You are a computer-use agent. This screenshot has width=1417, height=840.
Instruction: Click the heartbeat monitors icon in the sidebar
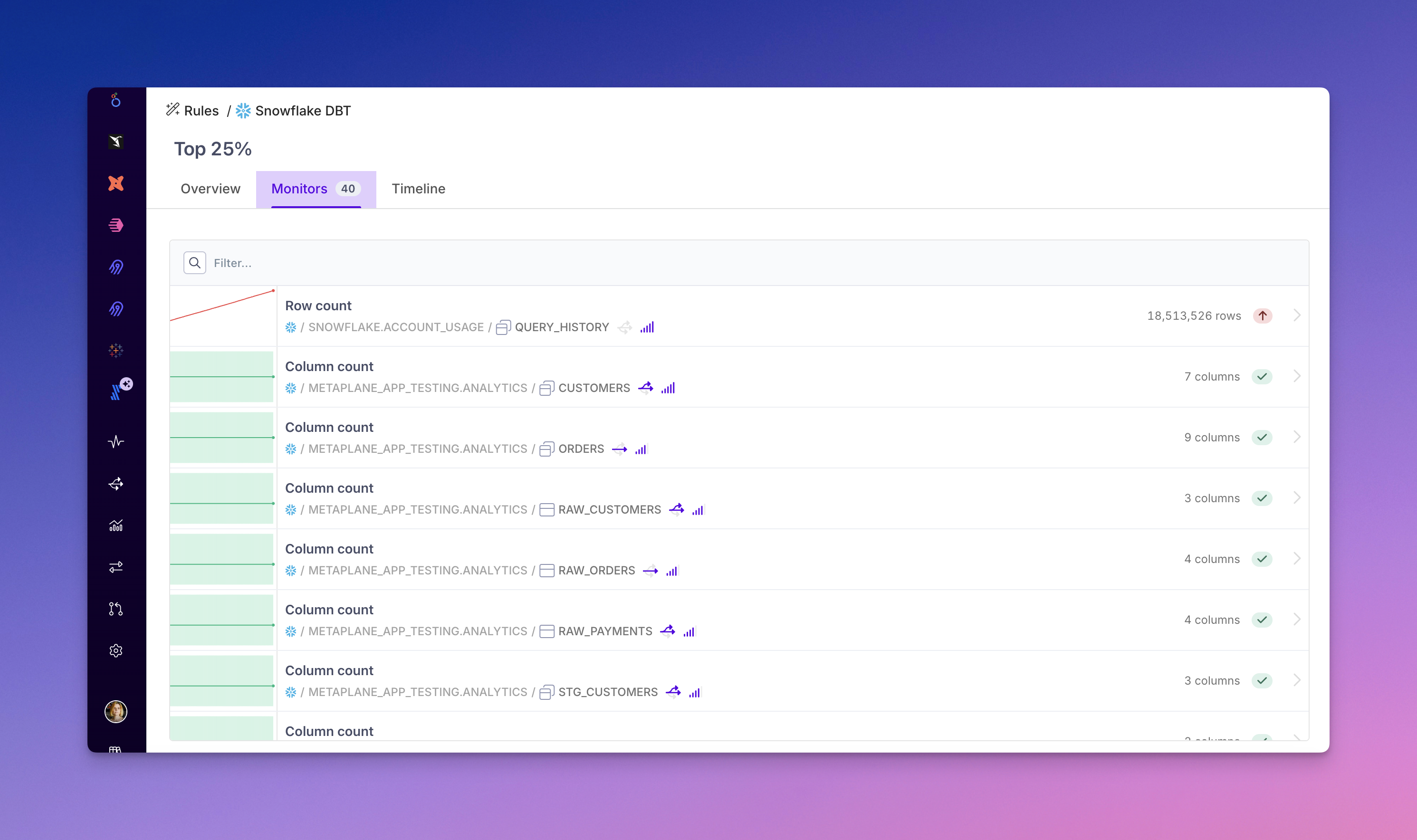tap(115, 441)
